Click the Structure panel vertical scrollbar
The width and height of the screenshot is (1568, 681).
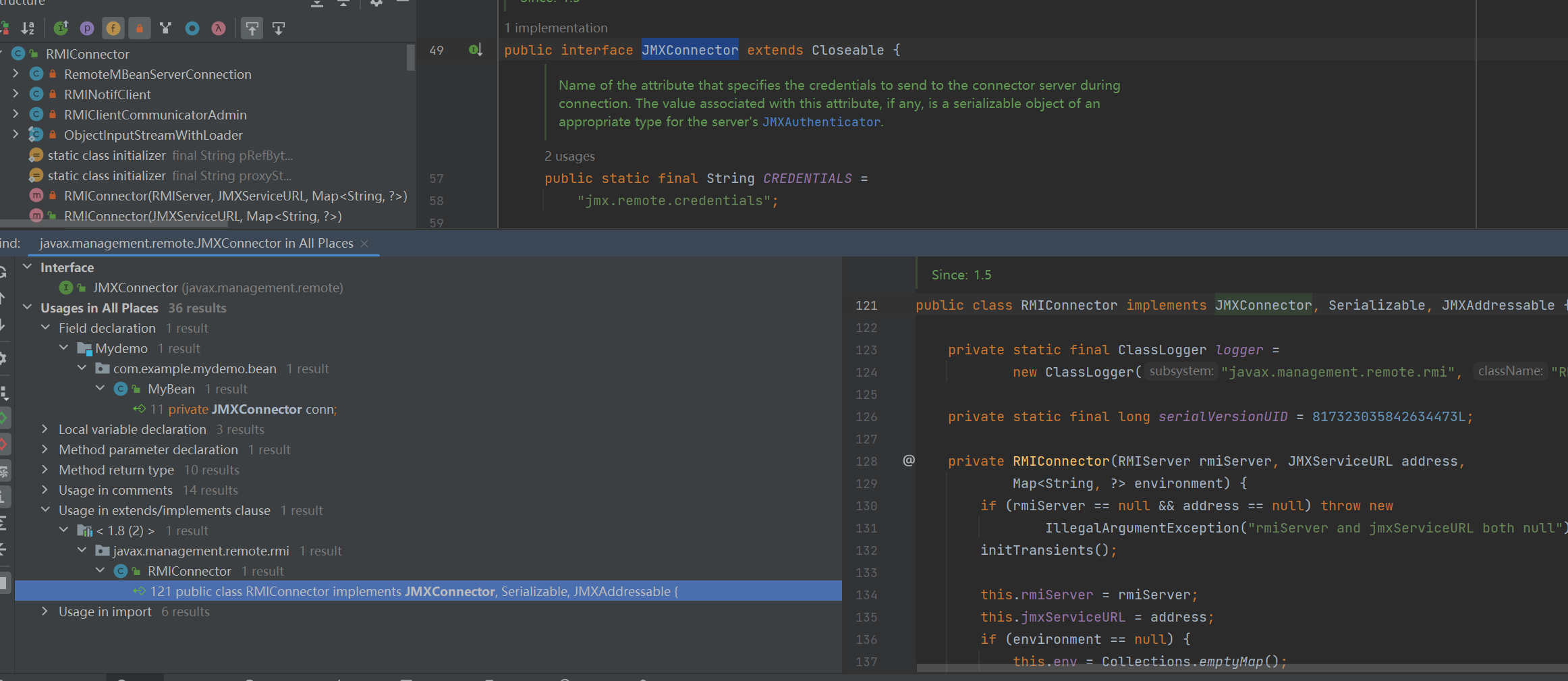[x=410, y=57]
